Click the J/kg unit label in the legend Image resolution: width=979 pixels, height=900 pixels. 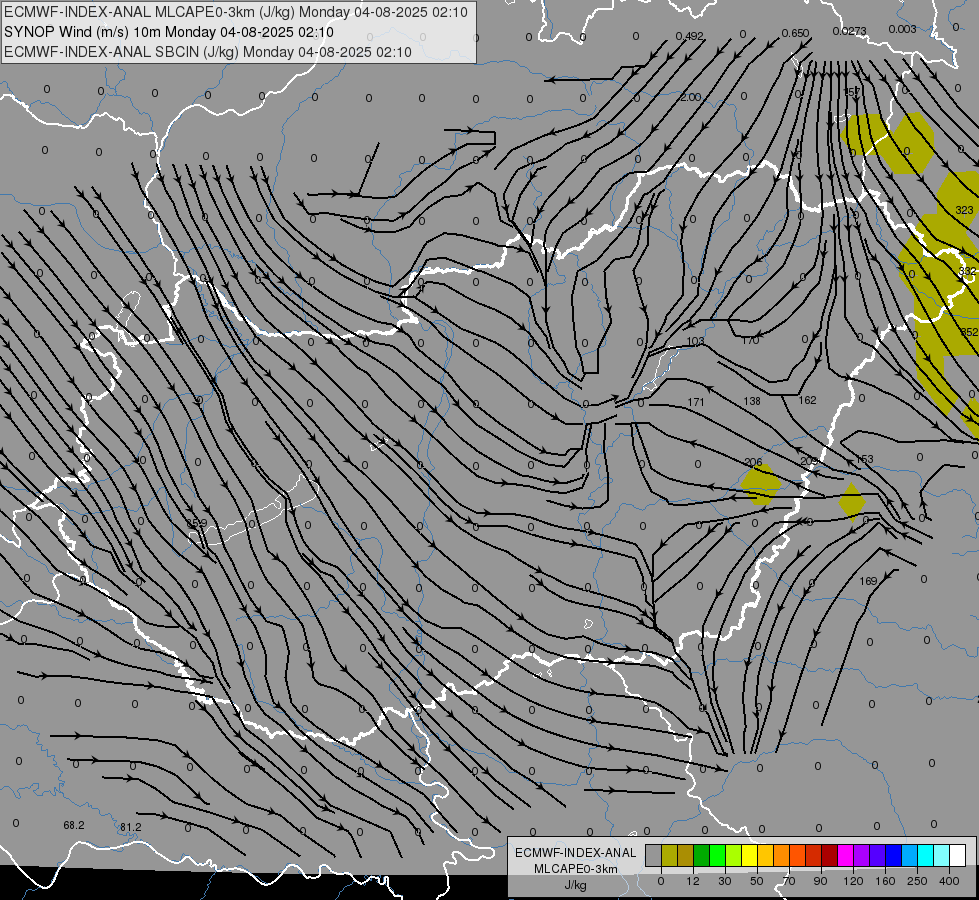click(575, 885)
